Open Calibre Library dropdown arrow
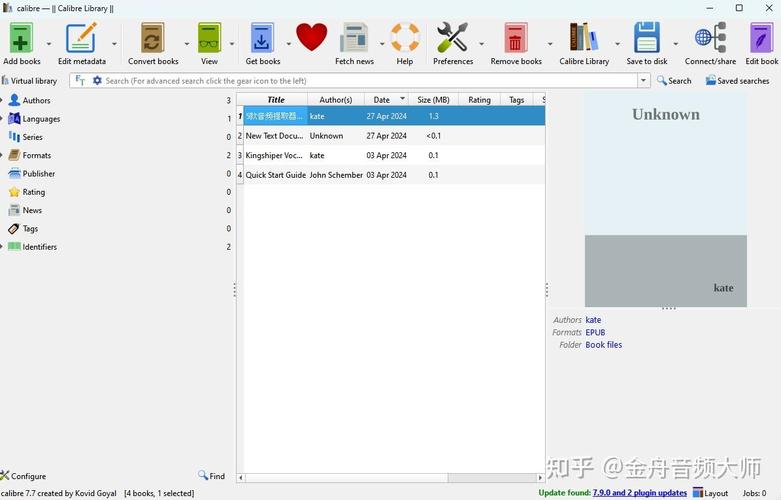This screenshot has height=500, width=781. pyautogui.click(x=618, y=44)
